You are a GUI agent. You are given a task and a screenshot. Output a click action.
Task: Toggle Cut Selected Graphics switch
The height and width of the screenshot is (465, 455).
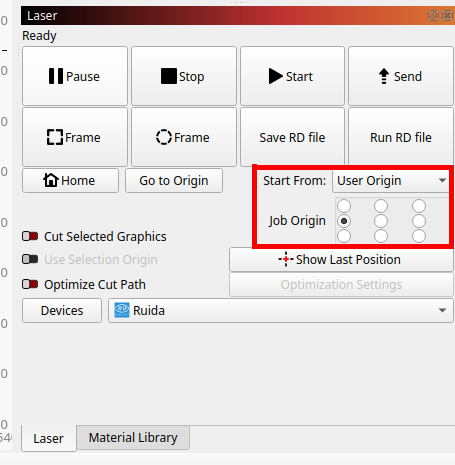click(x=30, y=236)
